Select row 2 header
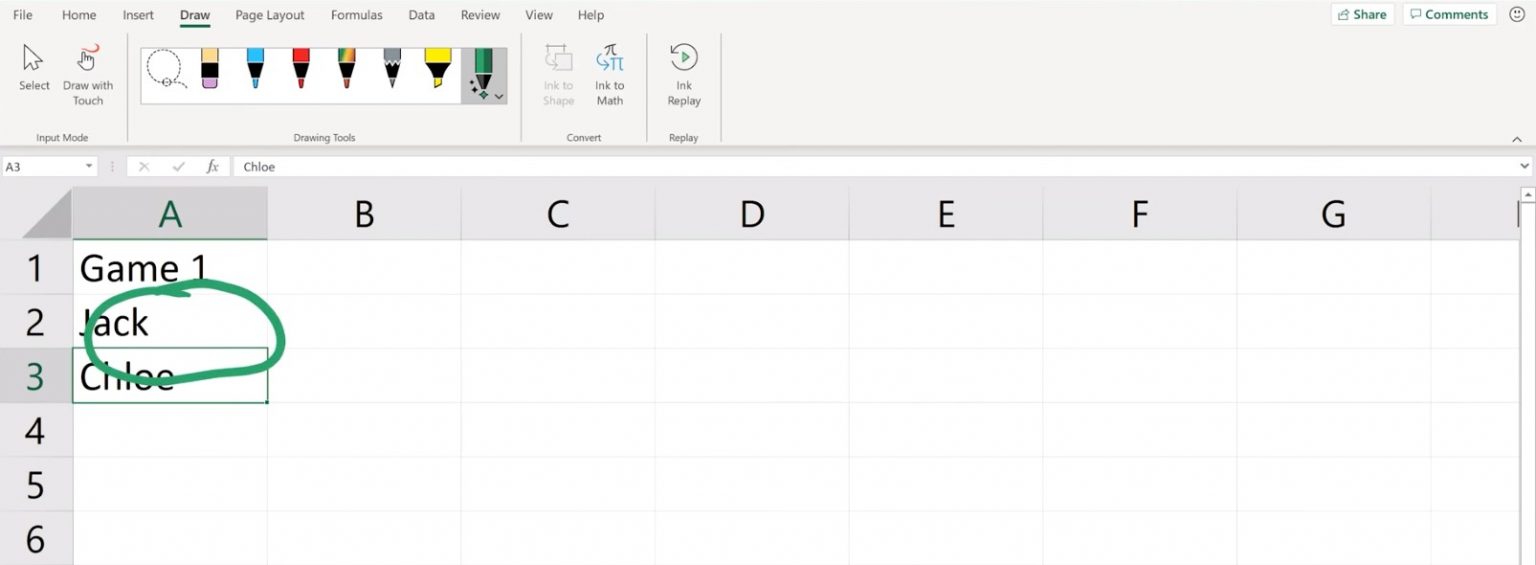 pos(36,322)
